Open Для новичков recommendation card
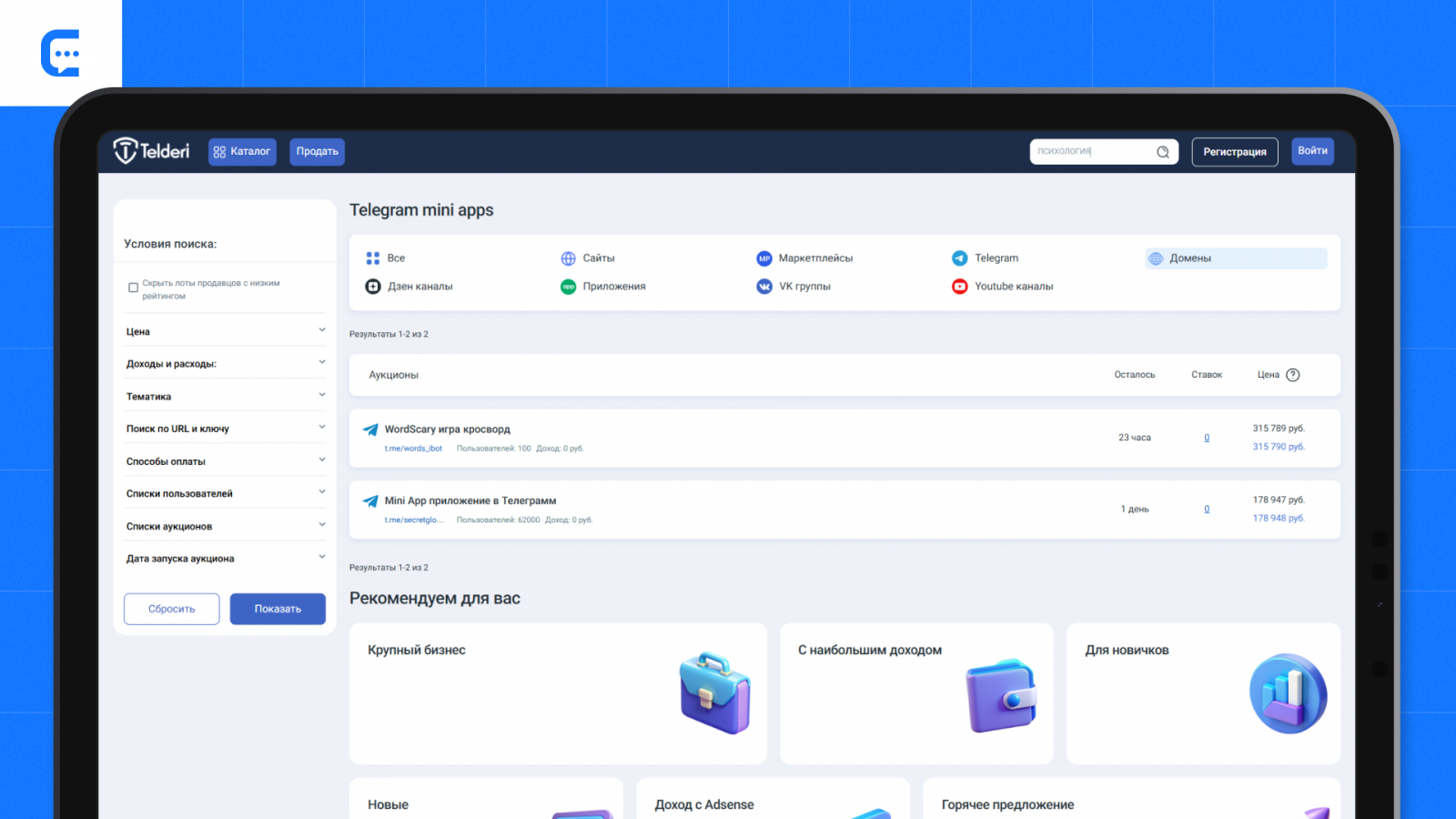This screenshot has height=819, width=1456. pos(1203,693)
